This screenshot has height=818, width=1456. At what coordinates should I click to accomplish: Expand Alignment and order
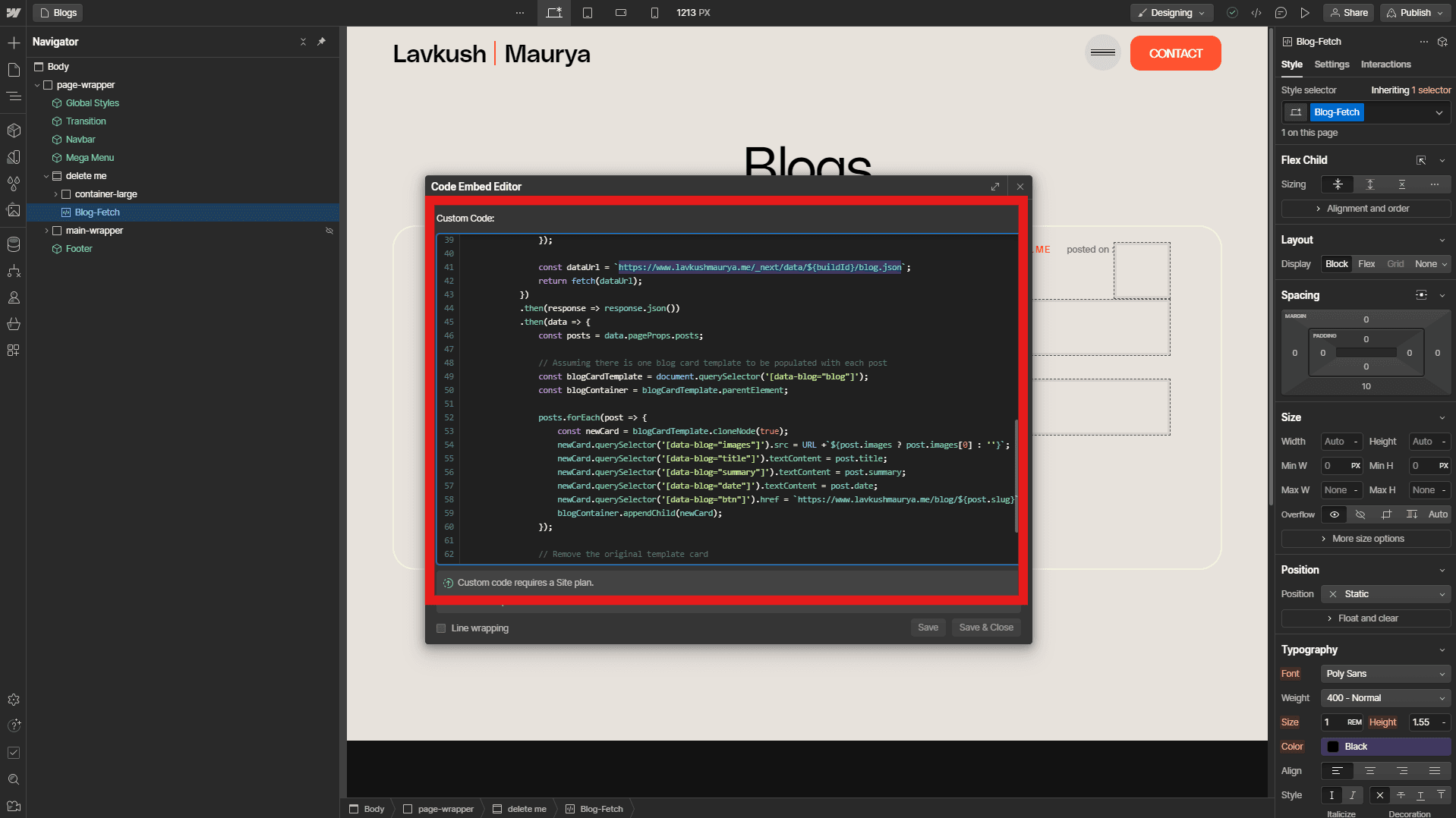pos(1366,209)
